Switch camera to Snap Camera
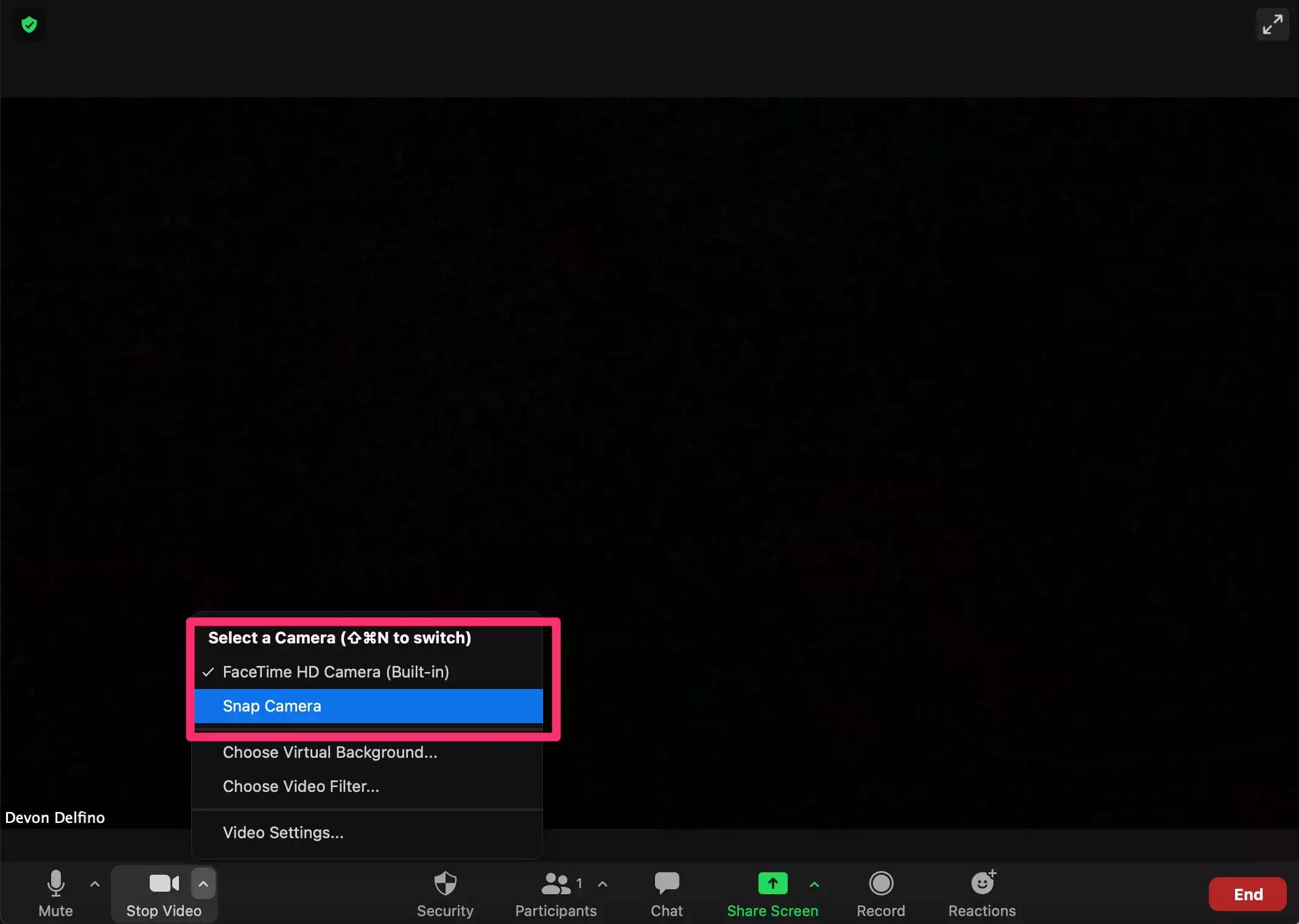1299x924 pixels. [272, 706]
